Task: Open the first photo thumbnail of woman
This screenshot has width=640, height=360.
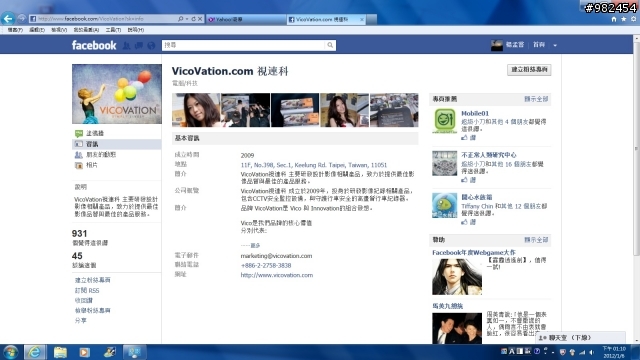Action: tap(196, 110)
